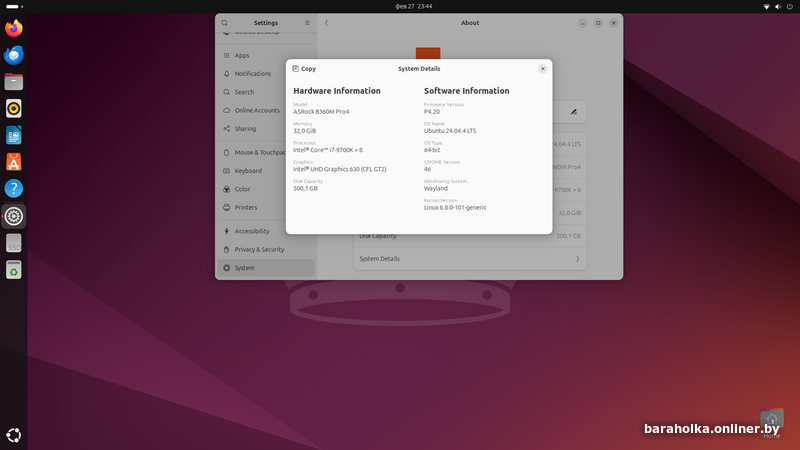The height and width of the screenshot is (450, 800).
Task: Click Activities workspace indicator
Action: tap(14, 6)
